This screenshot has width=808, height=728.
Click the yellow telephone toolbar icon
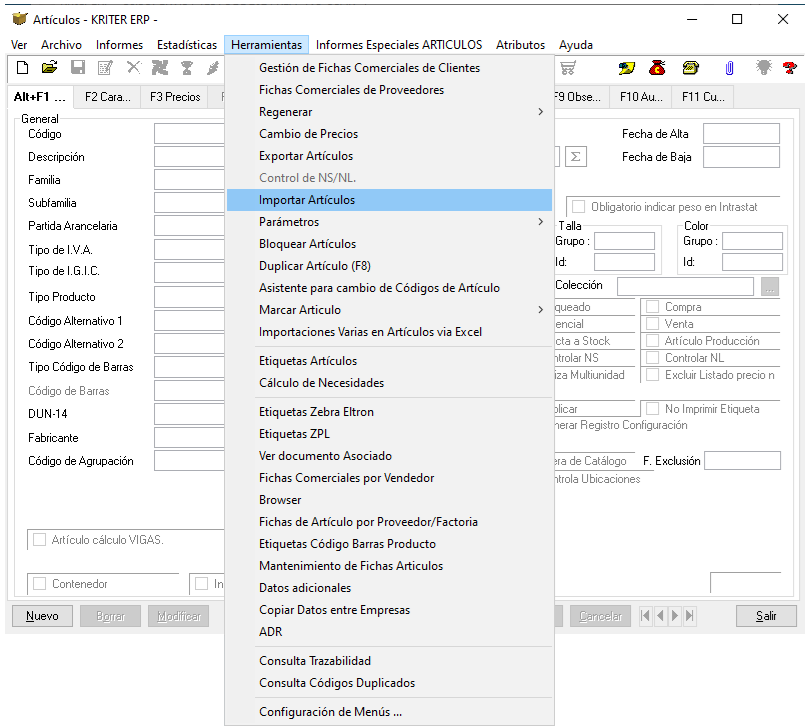point(691,67)
